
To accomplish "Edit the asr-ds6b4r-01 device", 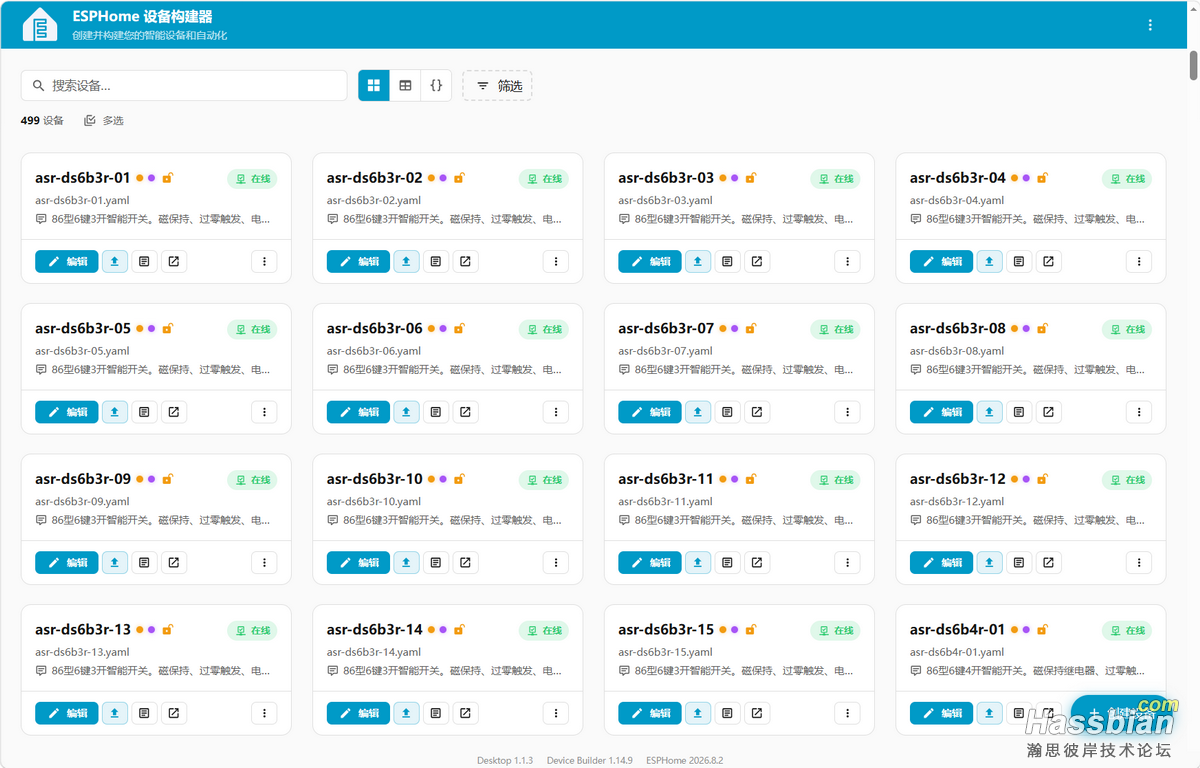I will pyautogui.click(x=941, y=713).
